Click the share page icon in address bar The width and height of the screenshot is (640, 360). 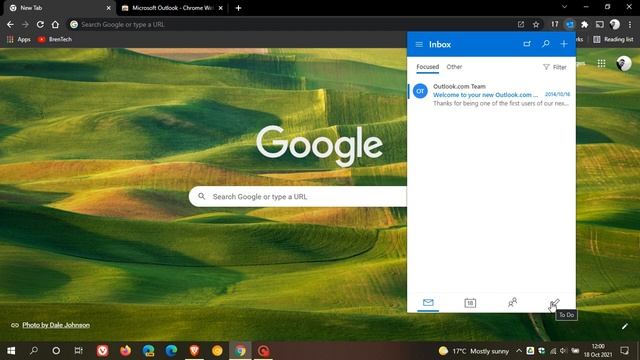pos(521,24)
